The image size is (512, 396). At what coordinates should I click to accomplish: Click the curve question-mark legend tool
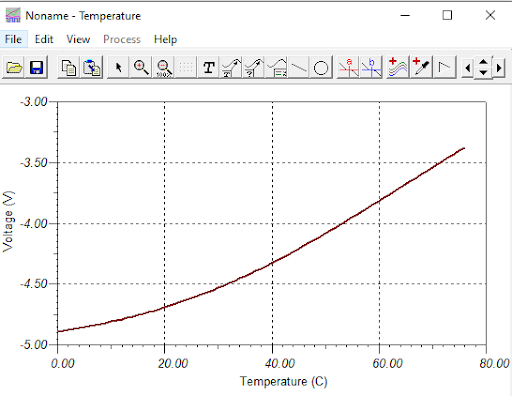254,68
